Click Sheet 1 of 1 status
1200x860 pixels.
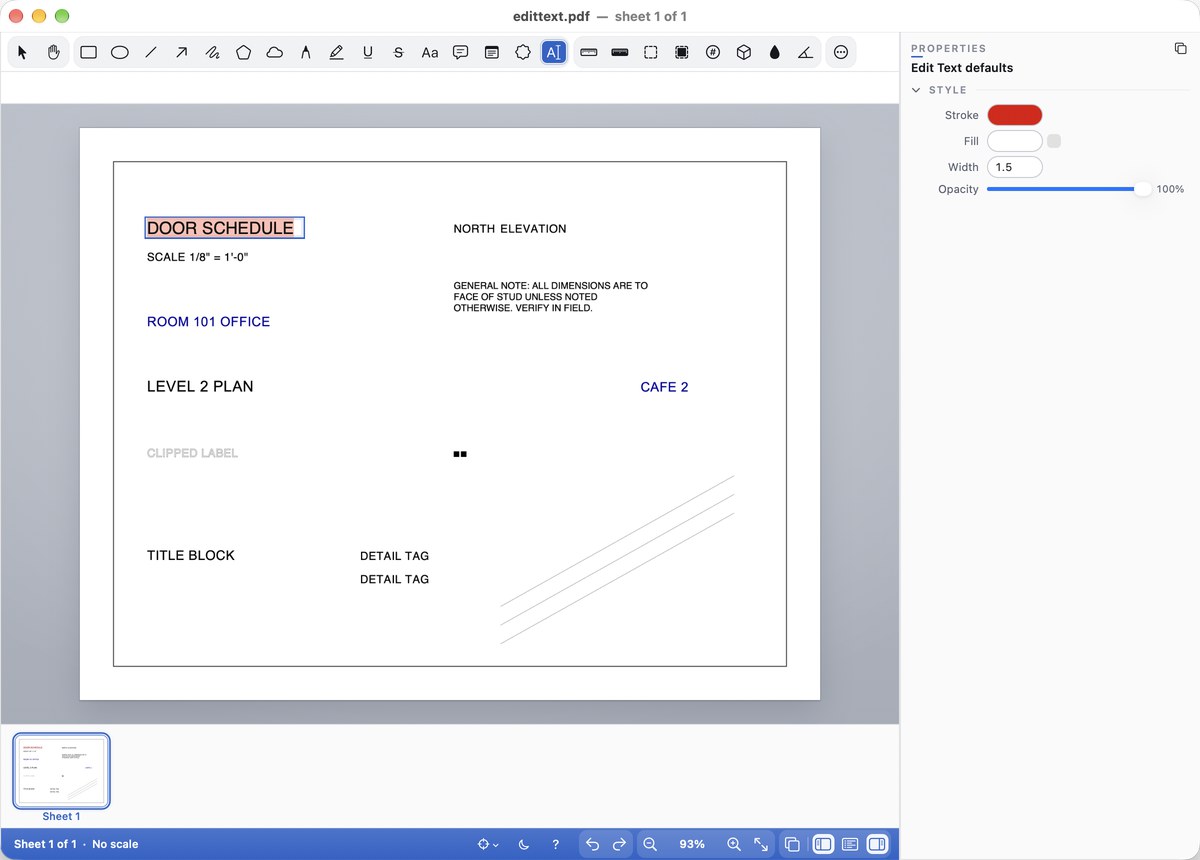click(x=46, y=844)
